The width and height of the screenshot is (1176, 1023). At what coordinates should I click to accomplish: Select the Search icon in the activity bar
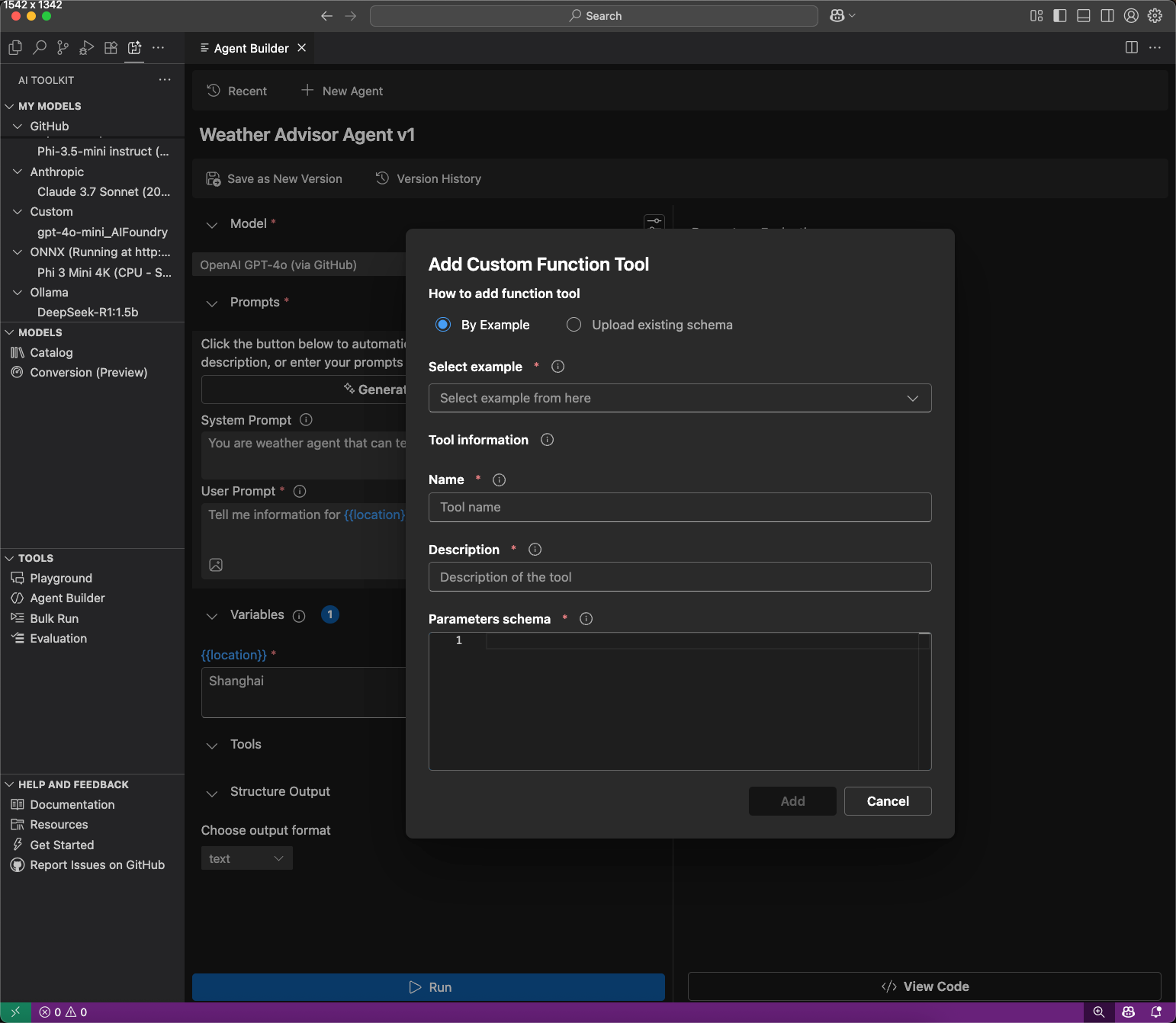click(39, 47)
